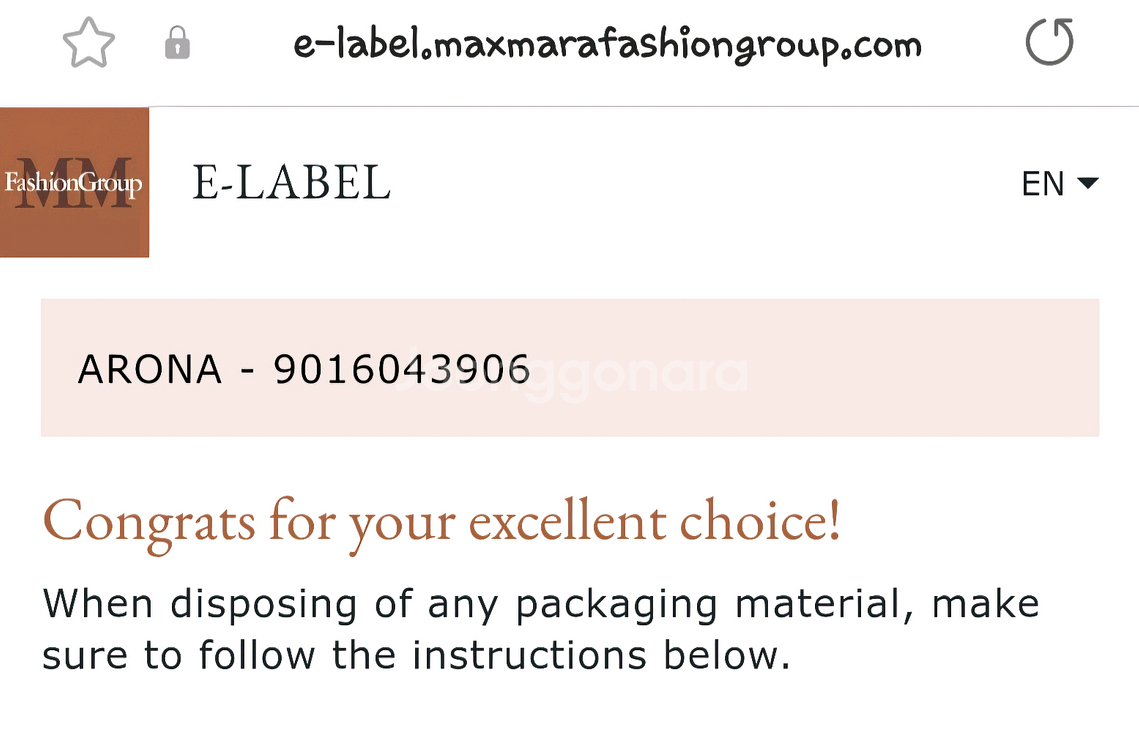The image size is (1139, 750).
Task: Click the product code 9016043906
Action: click(402, 370)
